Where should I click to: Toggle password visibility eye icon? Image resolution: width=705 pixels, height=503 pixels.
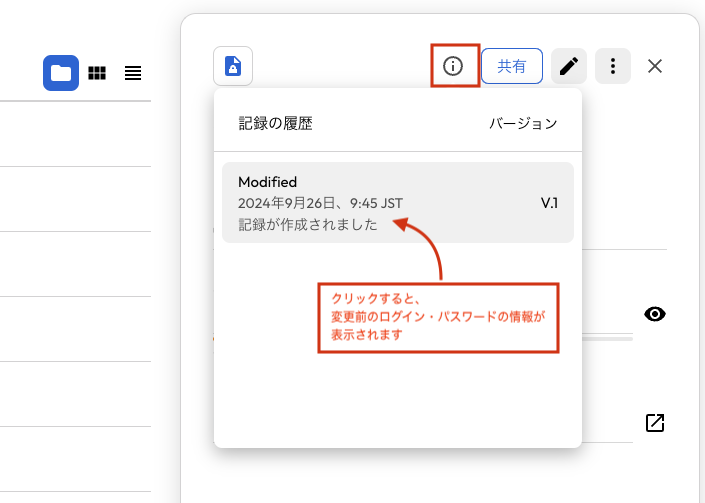(655, 314)
